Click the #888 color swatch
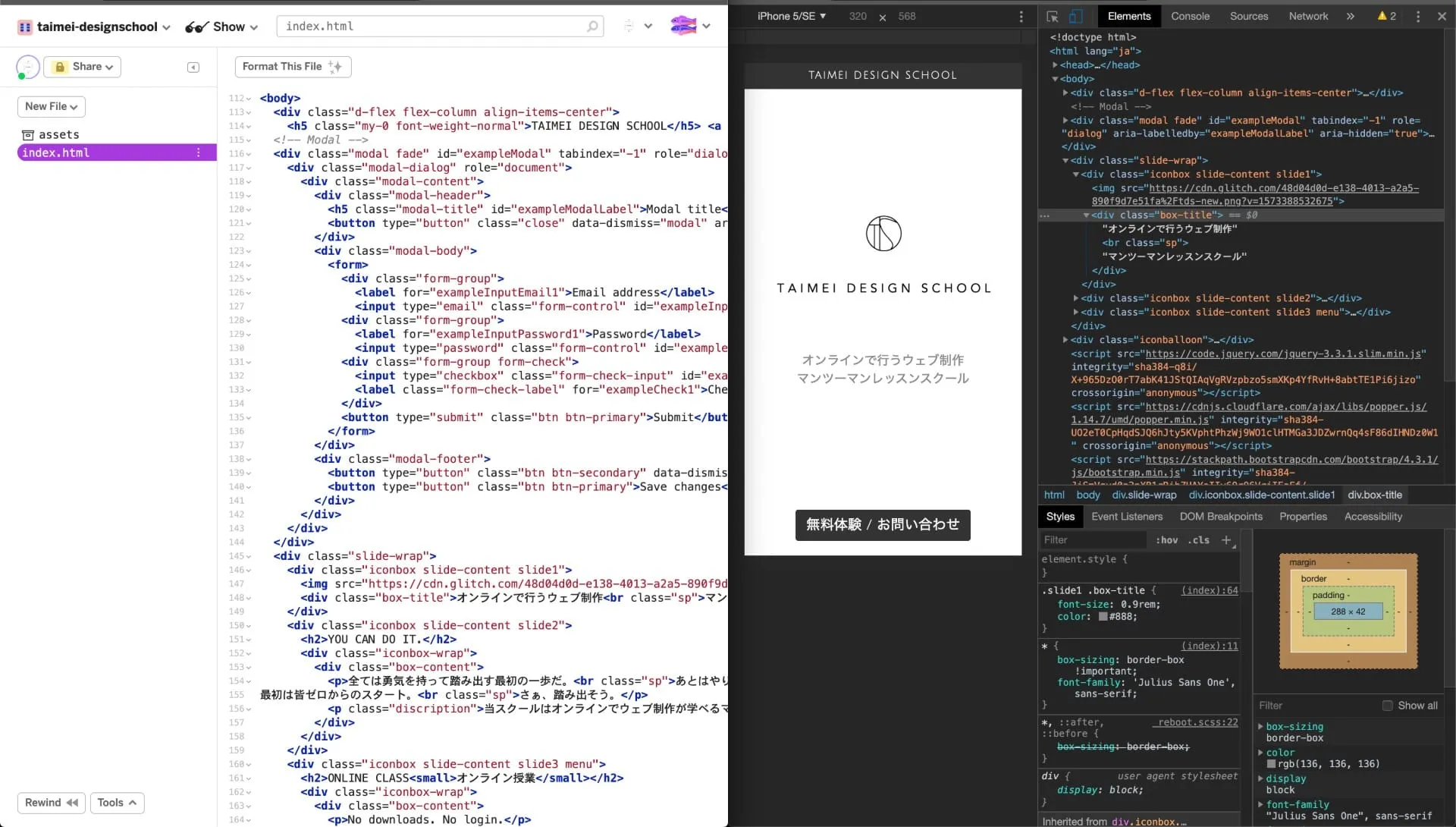1456x827 pixels. pos(1103,617)
